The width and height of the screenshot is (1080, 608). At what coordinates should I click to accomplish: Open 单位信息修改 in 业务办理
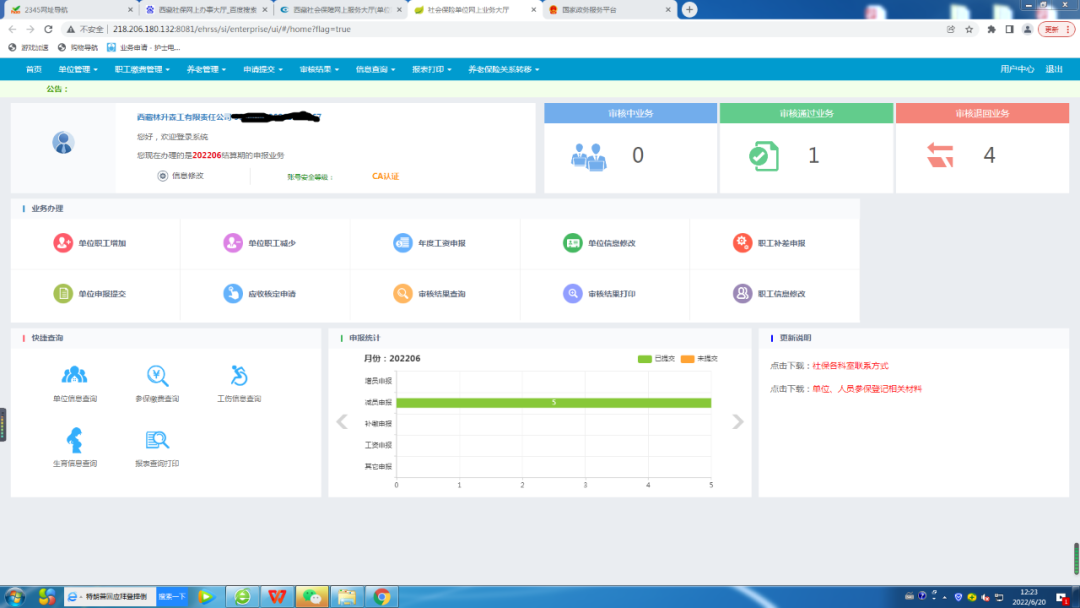coord(599,243)
